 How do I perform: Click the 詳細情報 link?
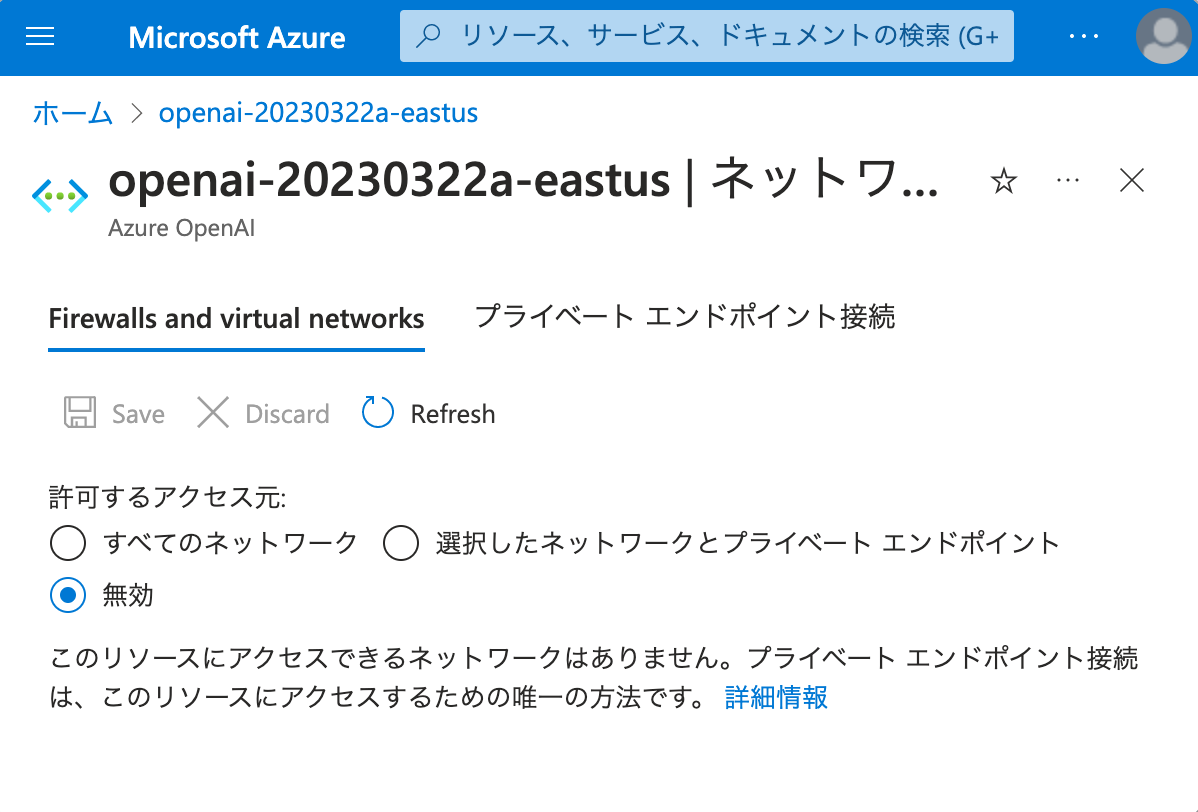(775, 697)
